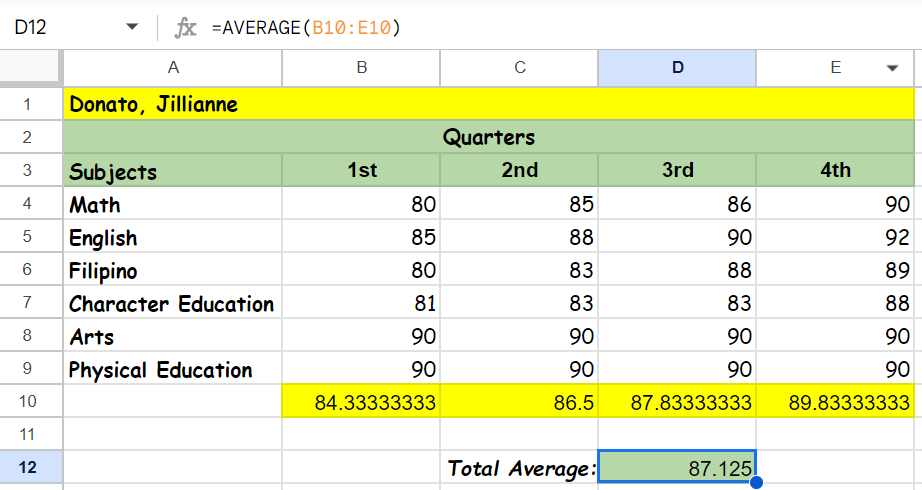Select the column E header letter
The height and width of the screenshot is (490, 922).
click(x=835, y=68)
